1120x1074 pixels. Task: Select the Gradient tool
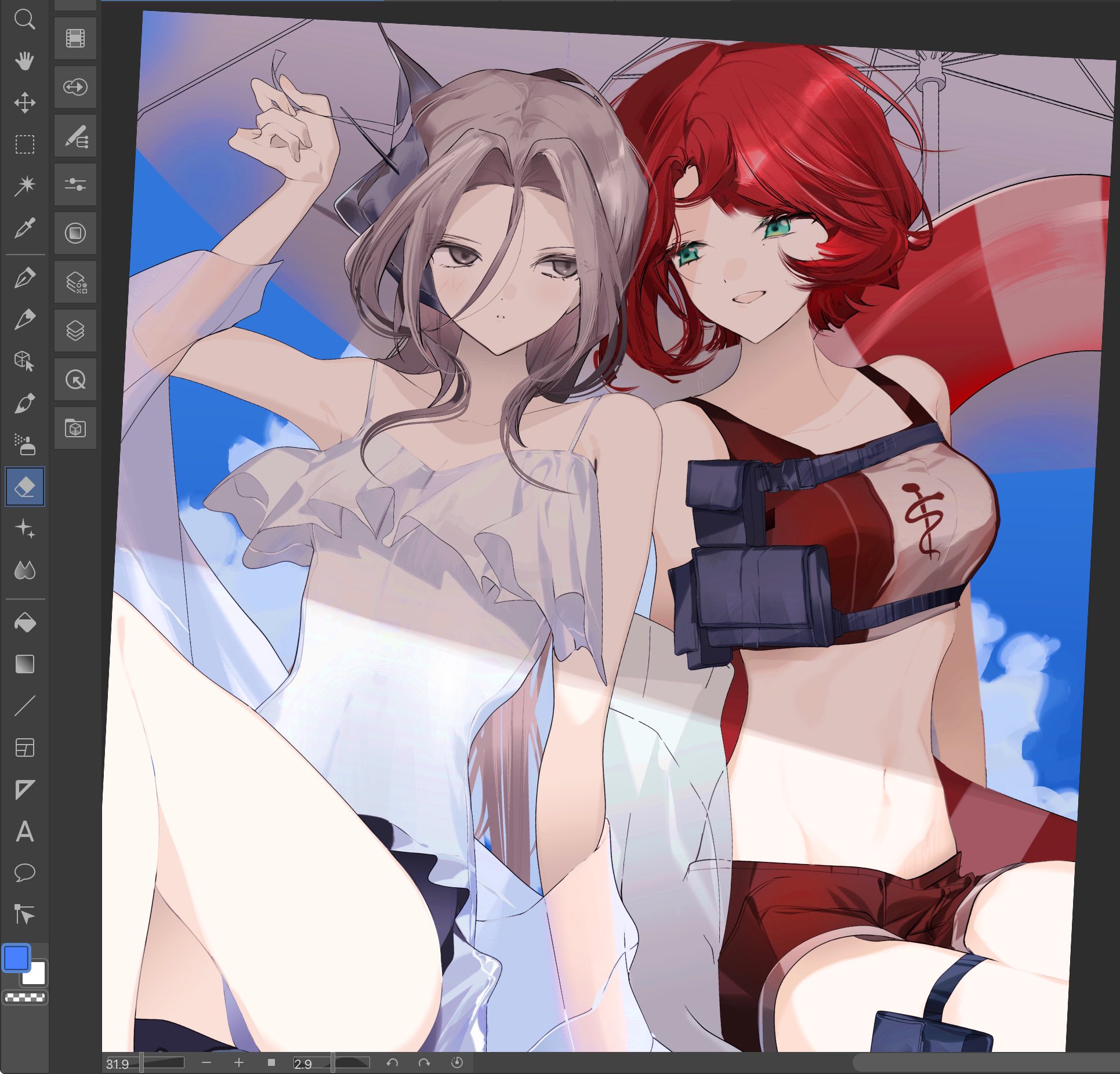click(x=24, y=664)
